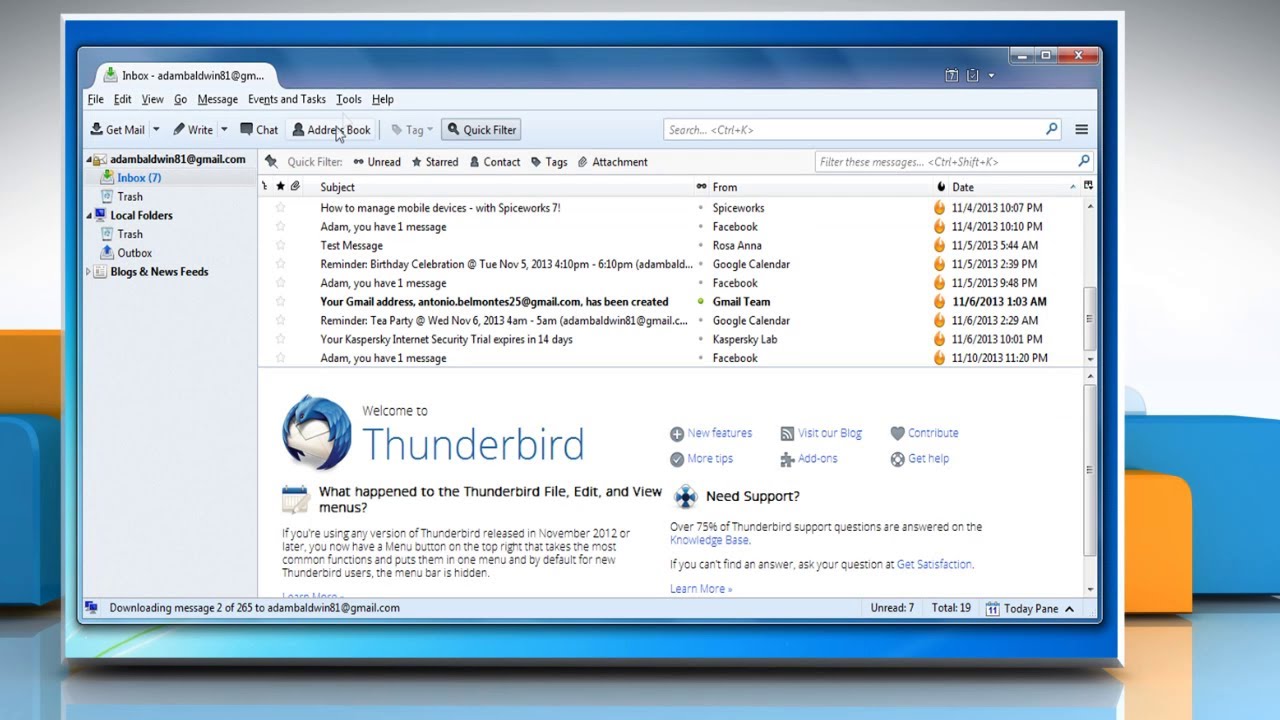The width and height of the screenshot is (1280, 720).
Task: Toggle the Today Pane button
Action: (x=1030, y=608)
